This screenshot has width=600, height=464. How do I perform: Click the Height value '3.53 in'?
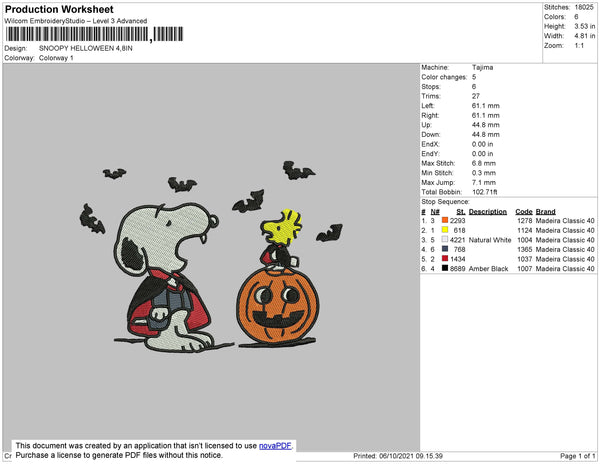585,26
